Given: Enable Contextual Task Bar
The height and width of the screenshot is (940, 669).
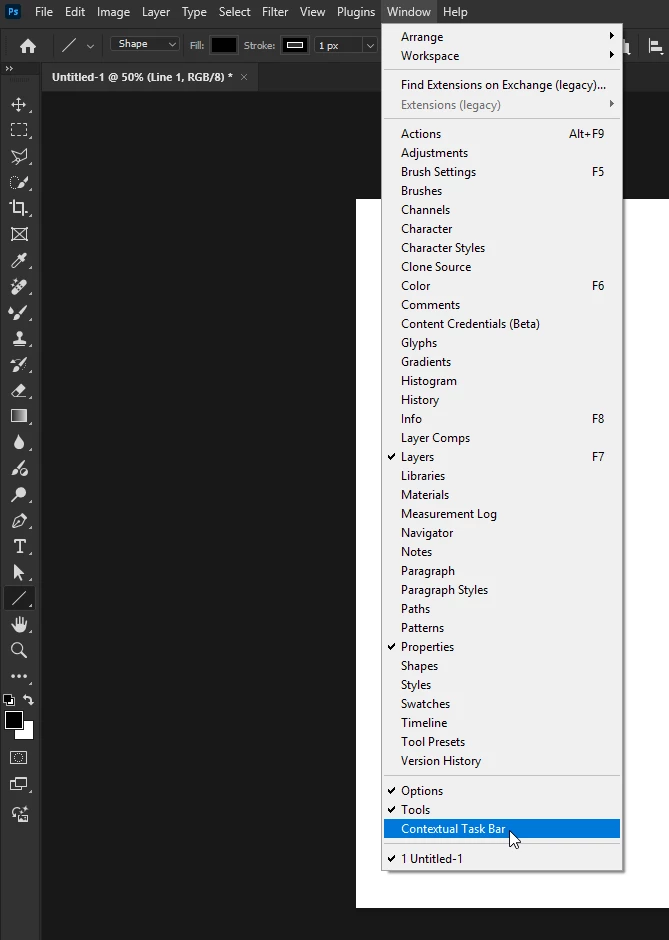Looking at the screenshot, I should point(502,828).
